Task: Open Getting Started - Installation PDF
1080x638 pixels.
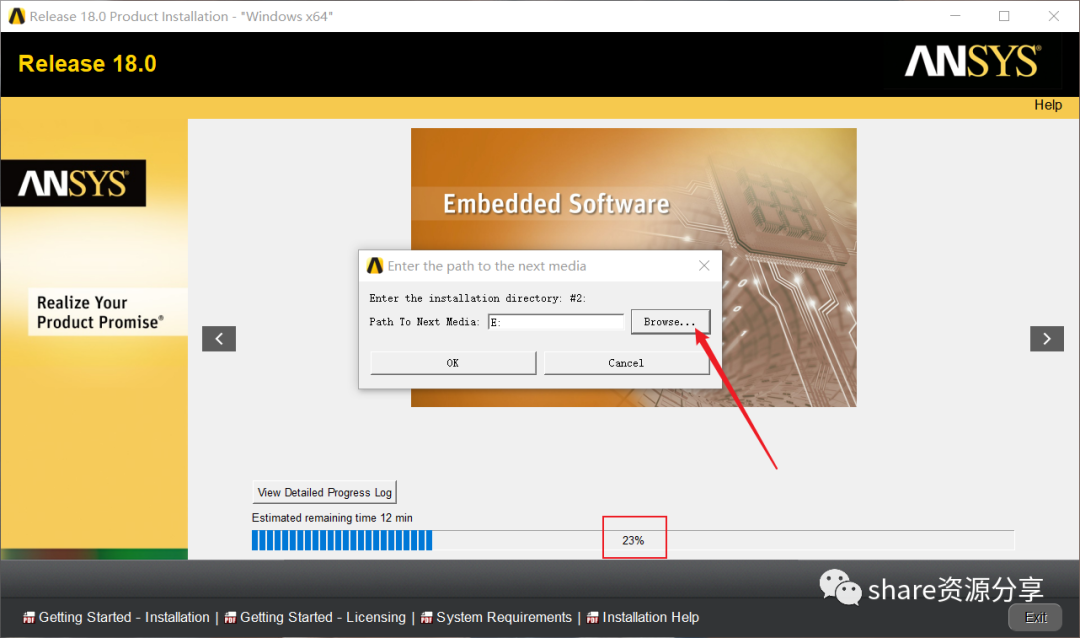Action: [124, 617]
